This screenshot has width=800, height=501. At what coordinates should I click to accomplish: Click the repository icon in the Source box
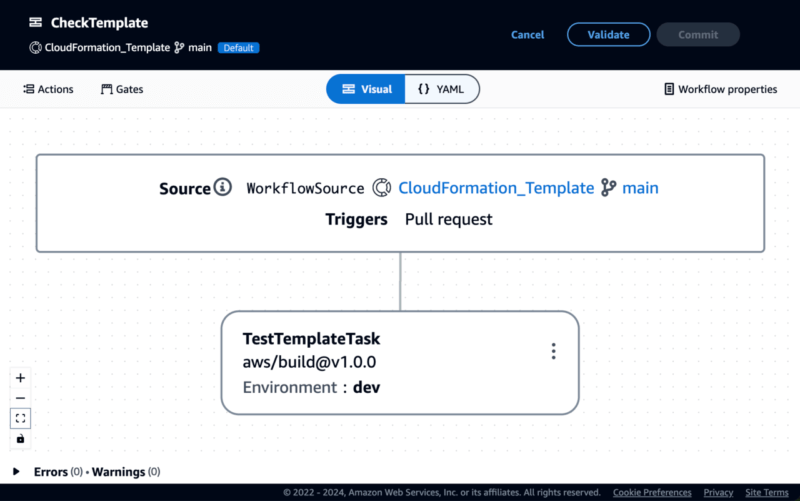tap(381, 188)
